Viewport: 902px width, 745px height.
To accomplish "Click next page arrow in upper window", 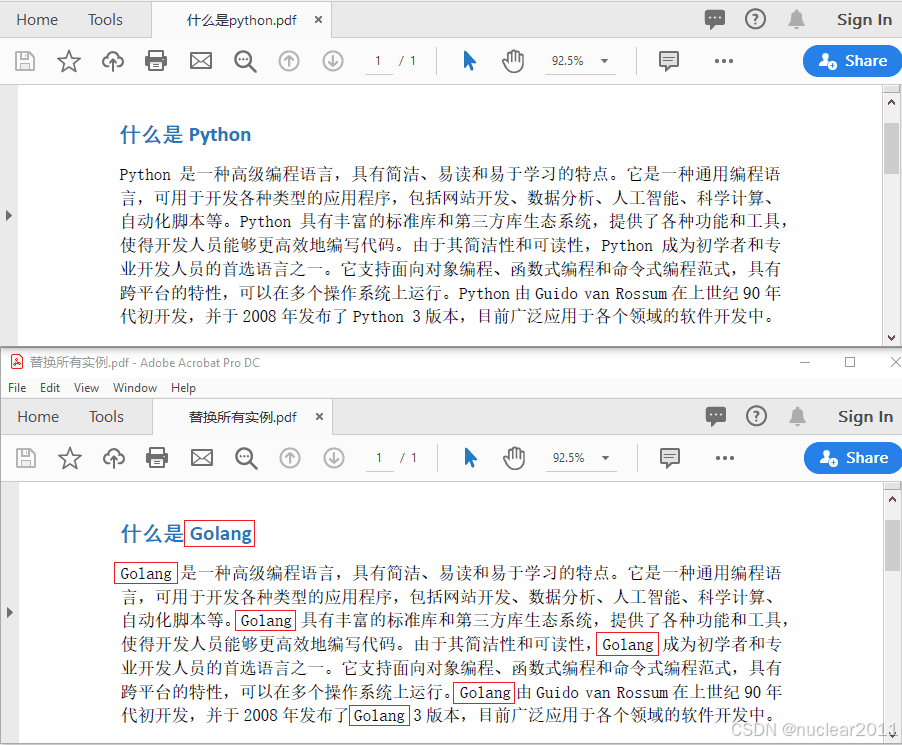I will coord(332,60).
